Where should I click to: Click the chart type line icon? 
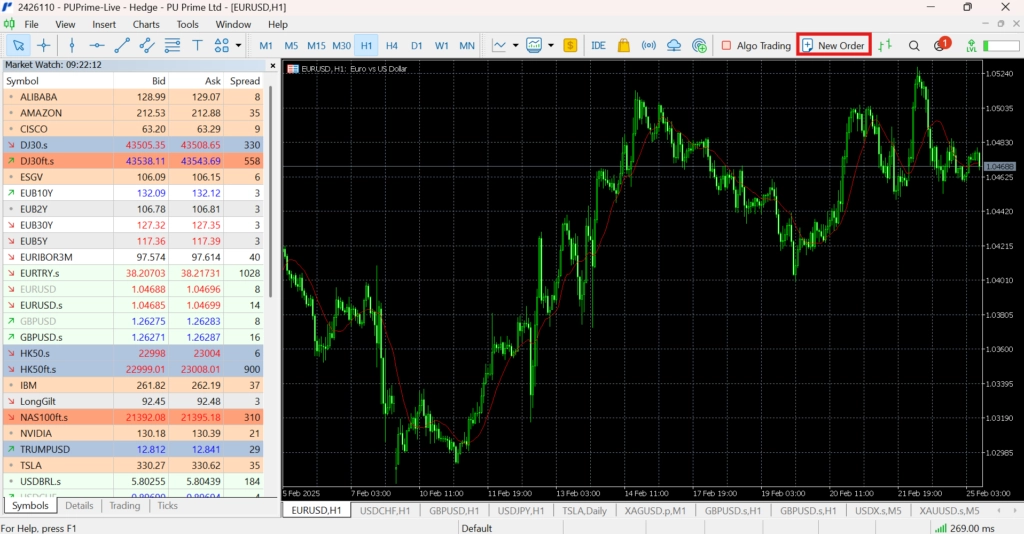point(499,46)
